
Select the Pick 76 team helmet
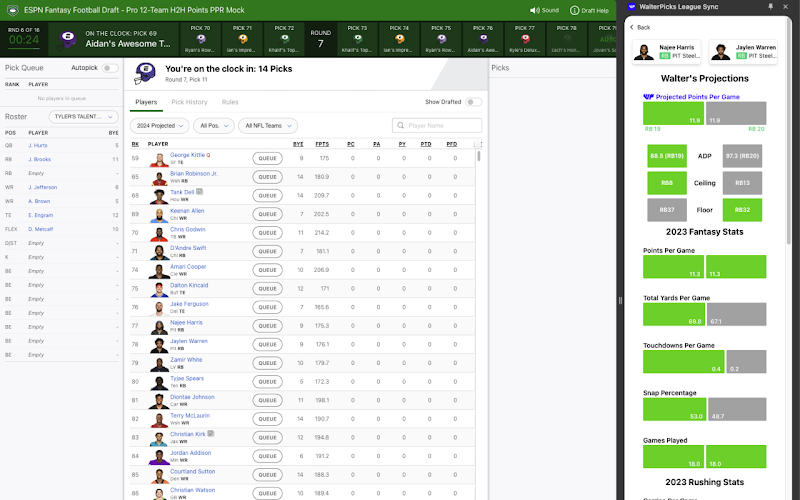(x=483, y=39)
